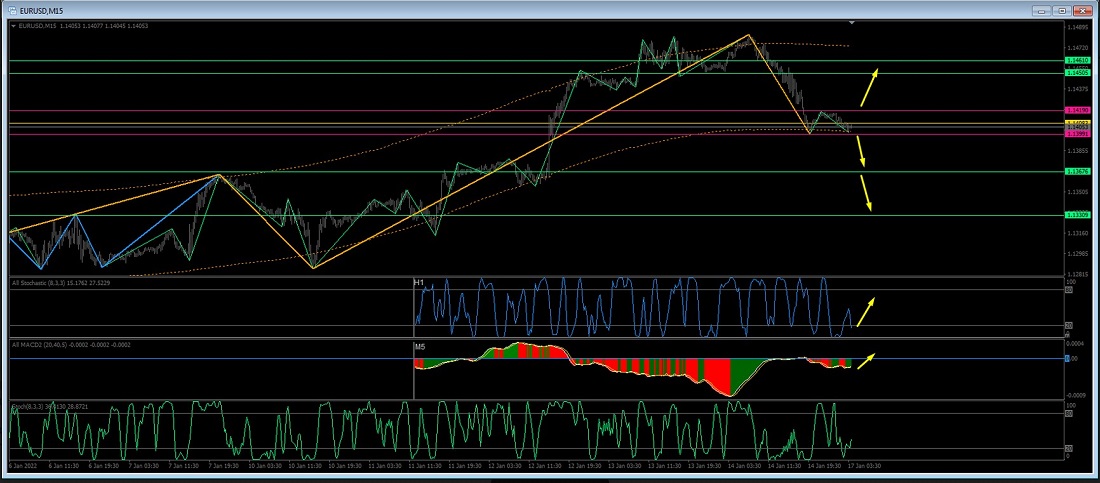Click the 1.13676 green price level tag
Image resolution: width=1100 pixels, height=483 pixels.
coord(1077,172)
